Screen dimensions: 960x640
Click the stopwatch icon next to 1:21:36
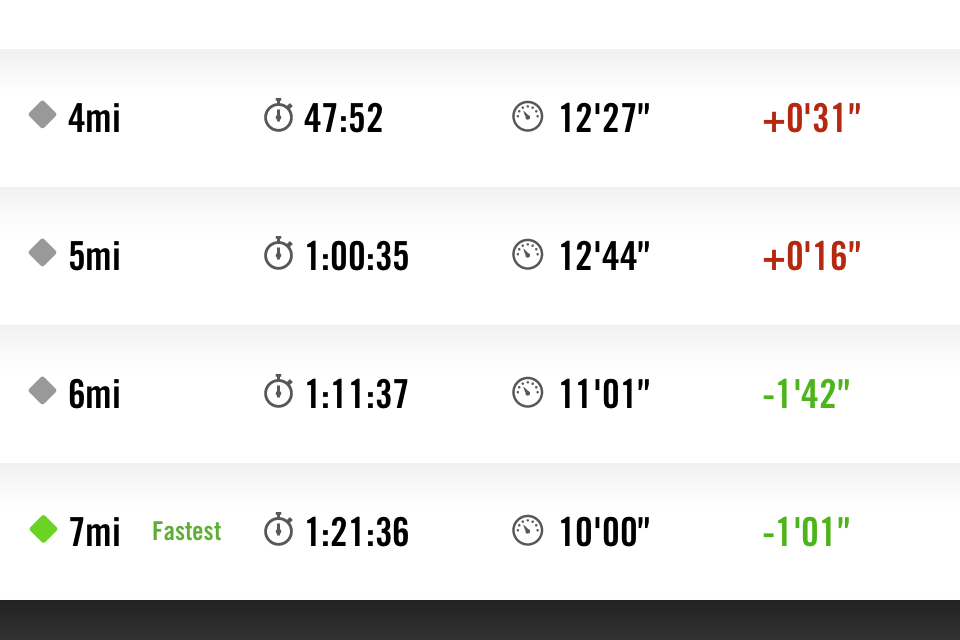click(x=279, y=529)
